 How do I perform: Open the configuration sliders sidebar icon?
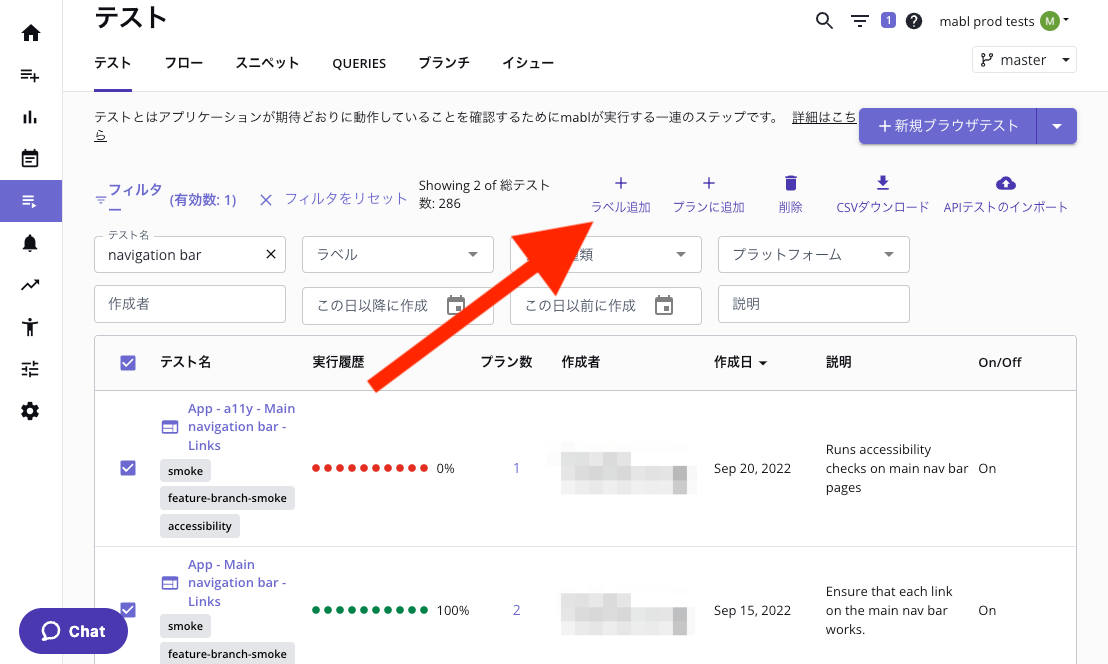(30, 369)
